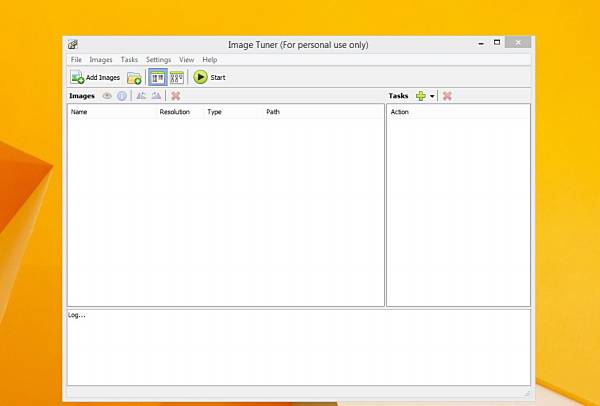Open the Settings menu
600x406 pixels.
158,60
